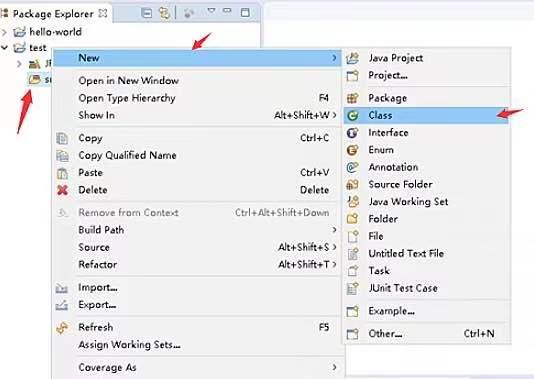The height and width of the screenshot is (379, 534).
Task: Click the Ctrl+N shortcut text
Action: coord(479,334)
